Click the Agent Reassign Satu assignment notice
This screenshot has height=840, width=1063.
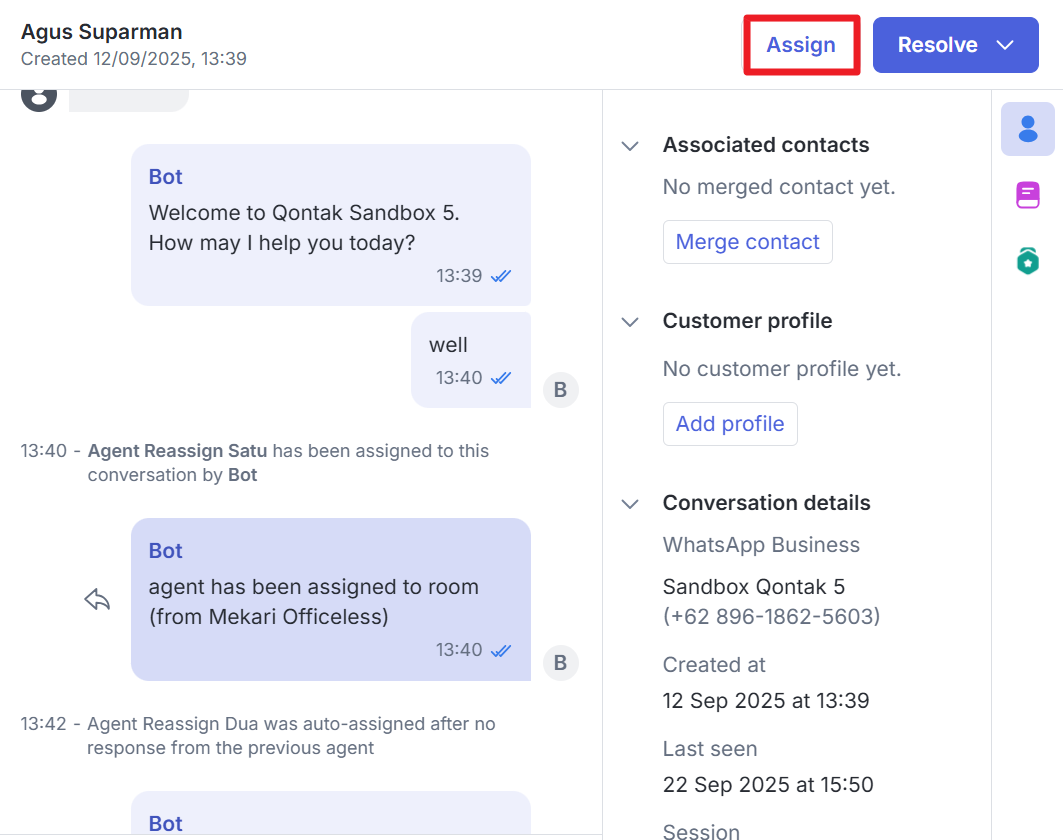click(288, 462)
